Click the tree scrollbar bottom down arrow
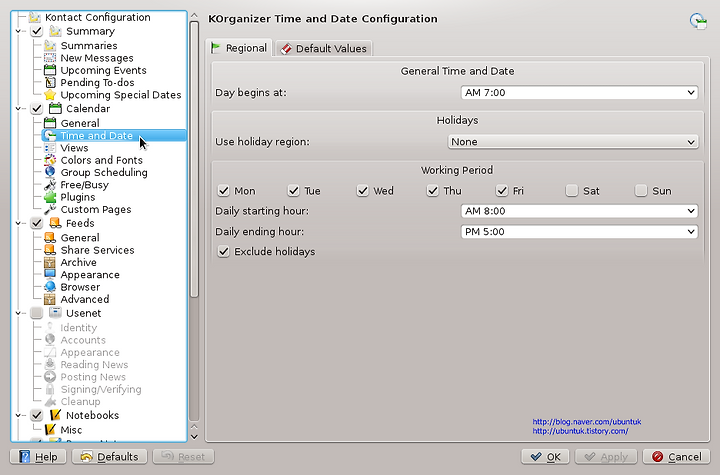Viewport: 720px width, 475px height. (194, 437)
